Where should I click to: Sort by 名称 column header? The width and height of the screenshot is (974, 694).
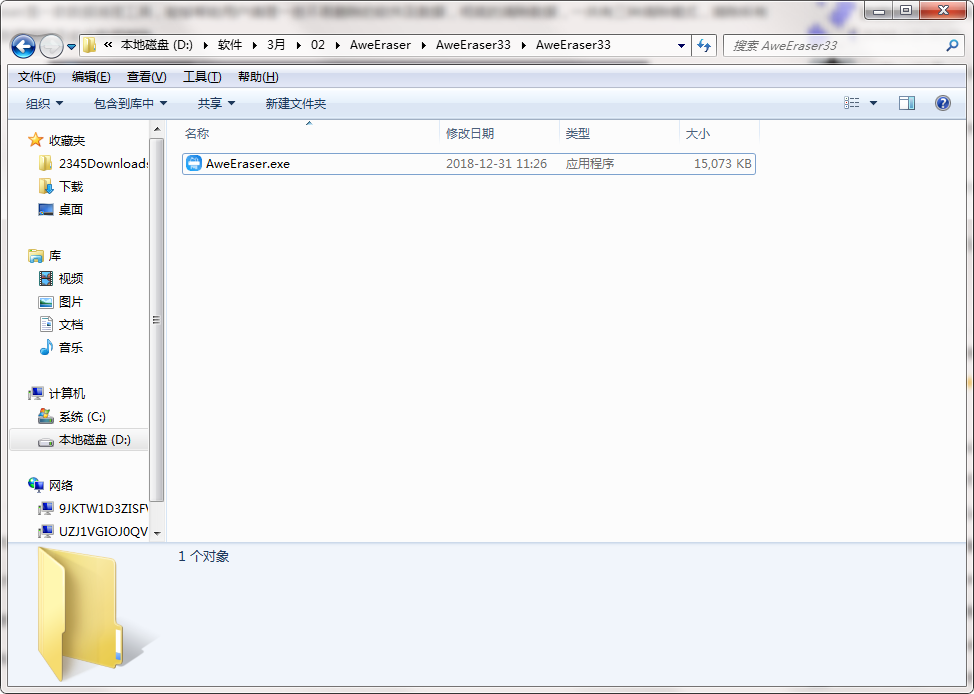point(310,134)
